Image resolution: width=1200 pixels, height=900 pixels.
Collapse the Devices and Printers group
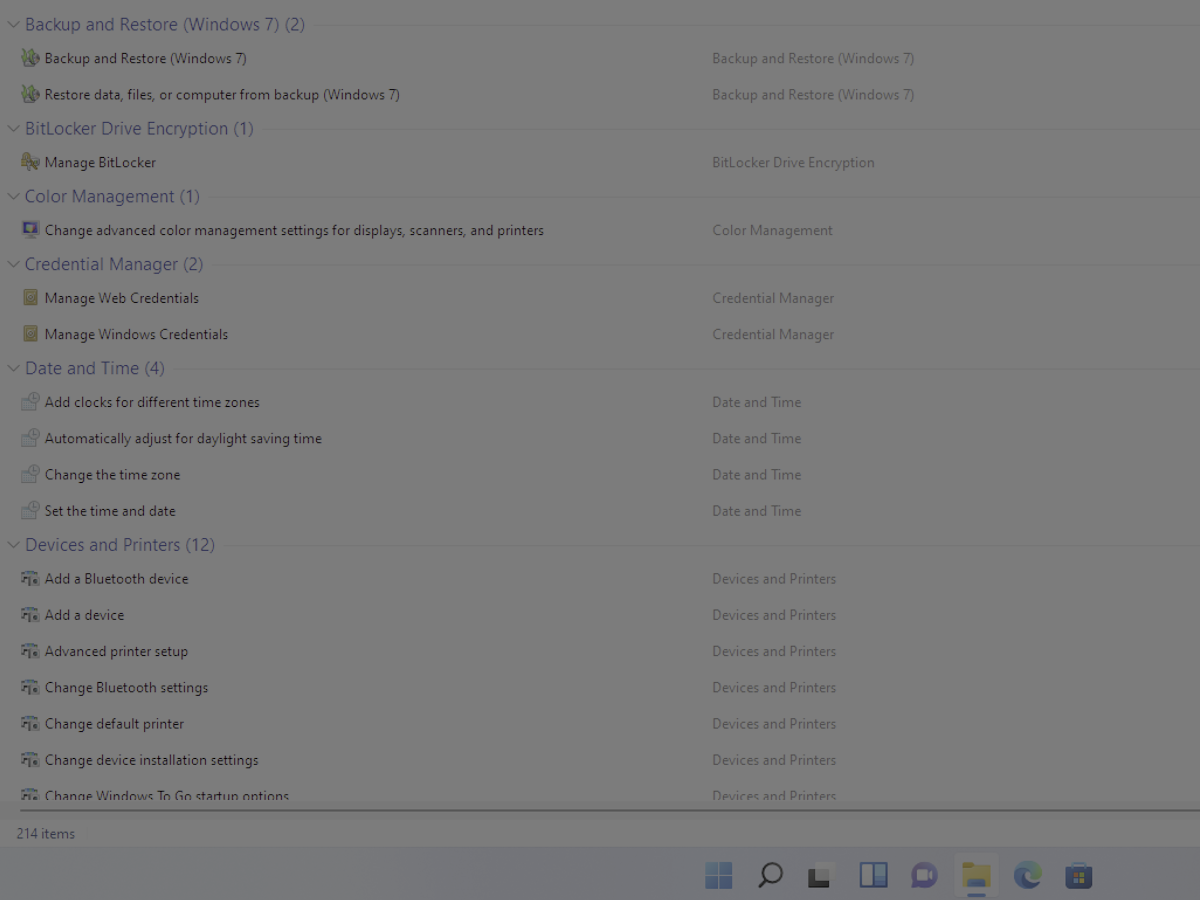click(13, 544)
